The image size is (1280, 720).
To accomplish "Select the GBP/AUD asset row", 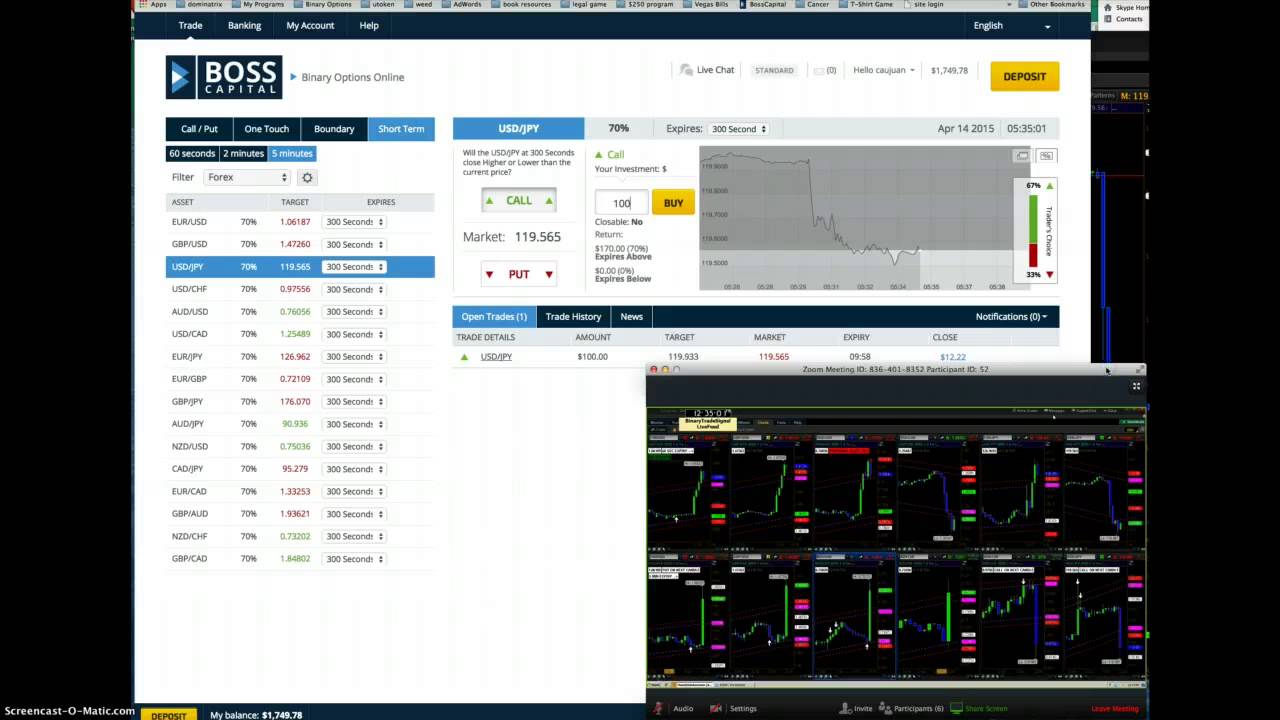I will (300, 514).
